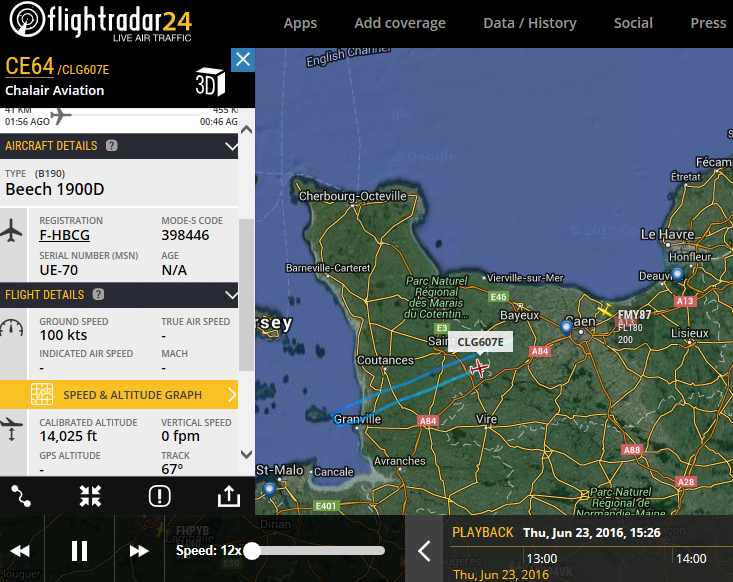Adjust the playback speed slider handle

252,551
